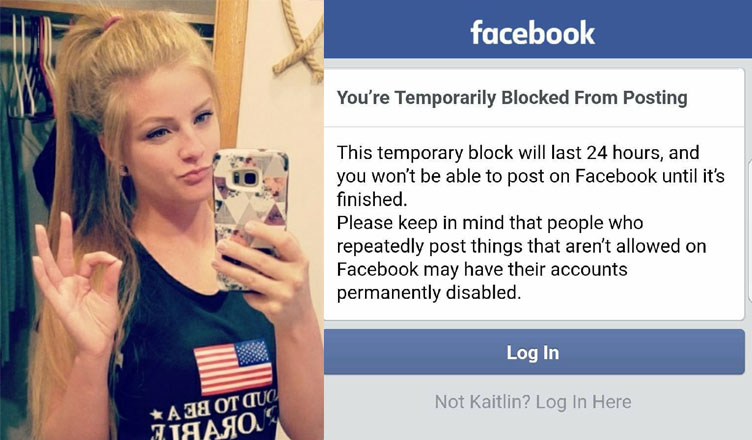The image size is (752, 440).
Task: Click the gray area beneath the login link
Action: 538,427
